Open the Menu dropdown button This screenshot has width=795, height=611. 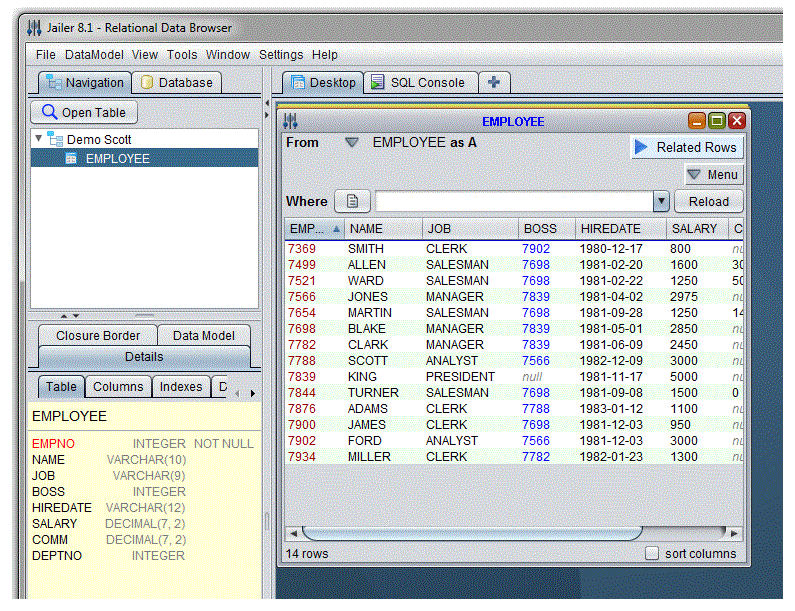[x=713, y=174]
